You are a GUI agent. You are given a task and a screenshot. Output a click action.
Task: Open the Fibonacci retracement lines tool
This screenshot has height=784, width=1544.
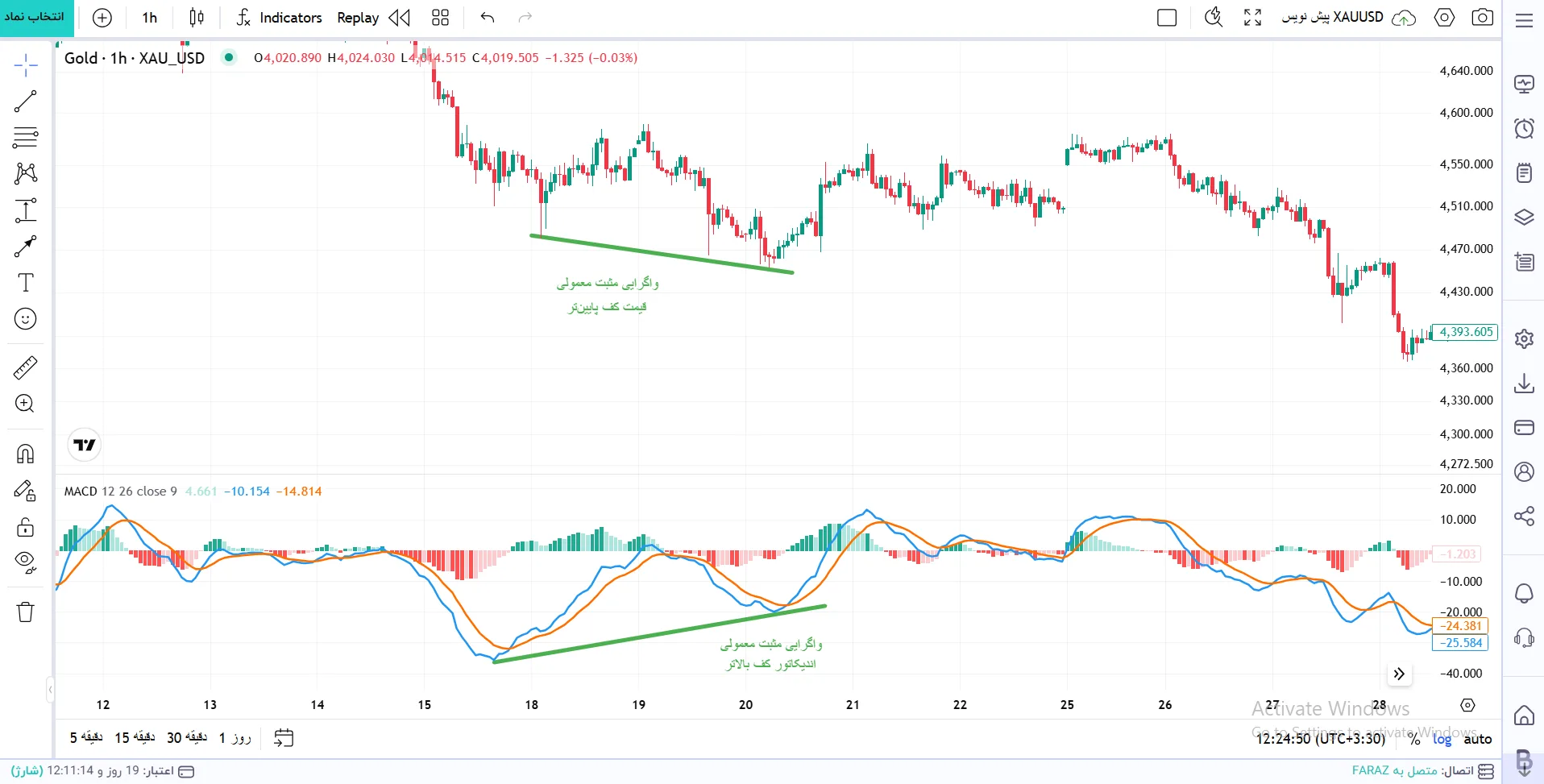pos(26,138)
